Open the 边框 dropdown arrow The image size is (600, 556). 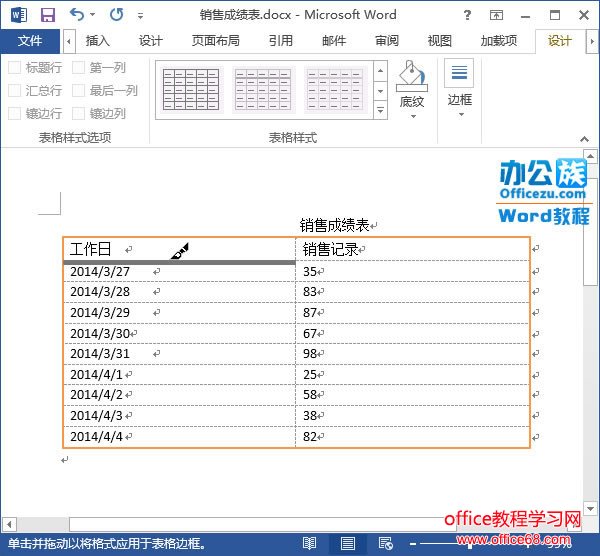461,114
